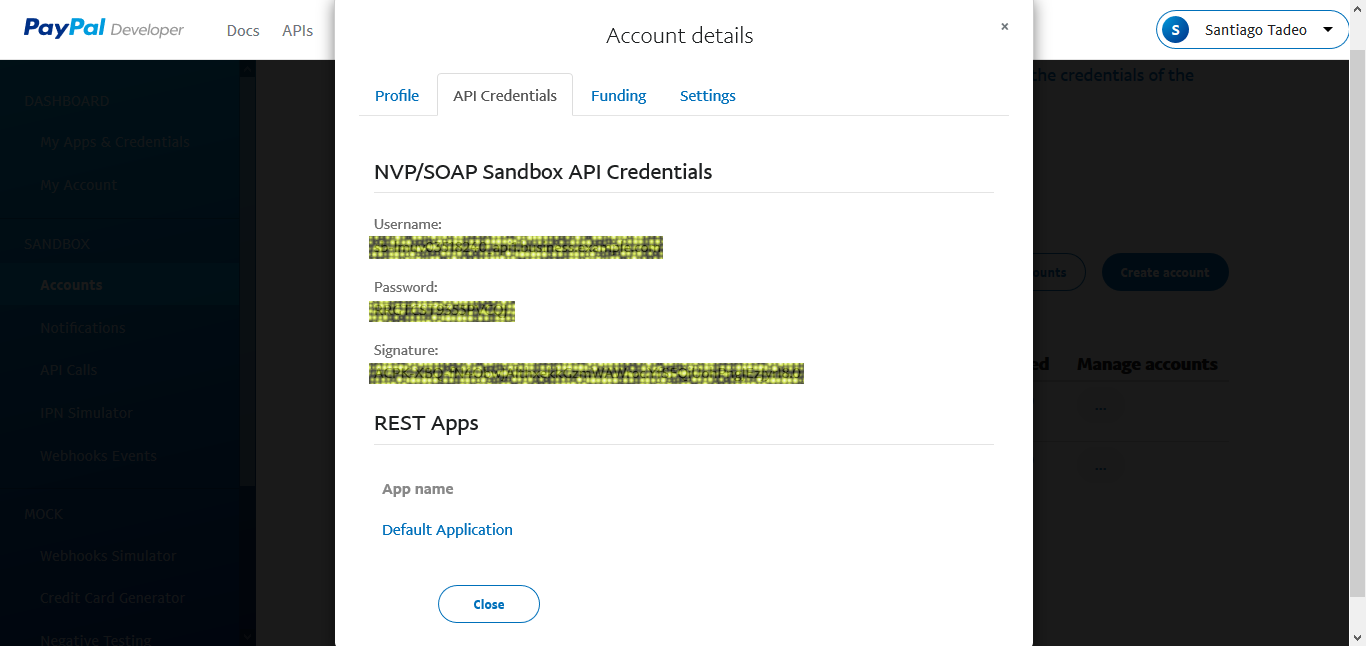Open the Default Application link
This screenshot has height=646, width=1366.
pyautogui.click(x=447, y=530)
